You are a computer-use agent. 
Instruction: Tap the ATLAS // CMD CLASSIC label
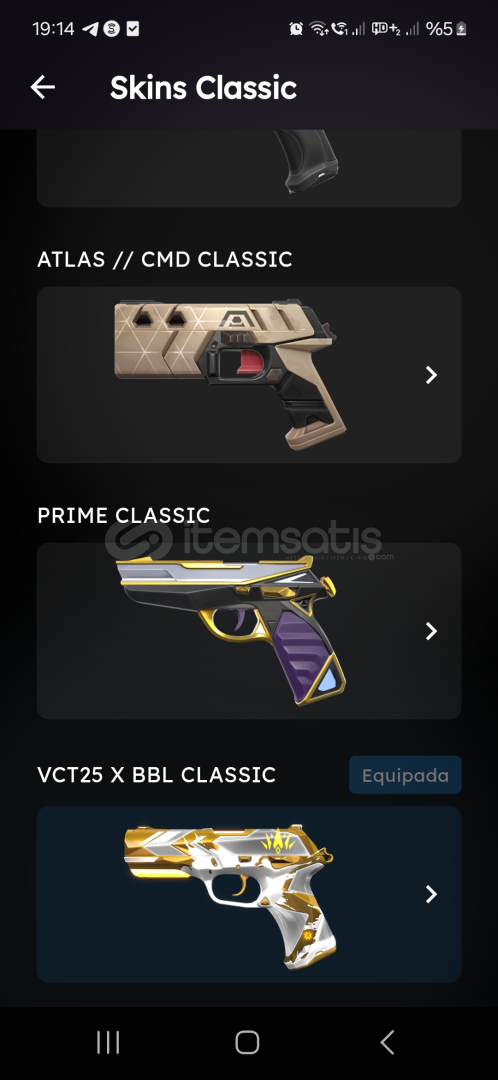(165, 260)
